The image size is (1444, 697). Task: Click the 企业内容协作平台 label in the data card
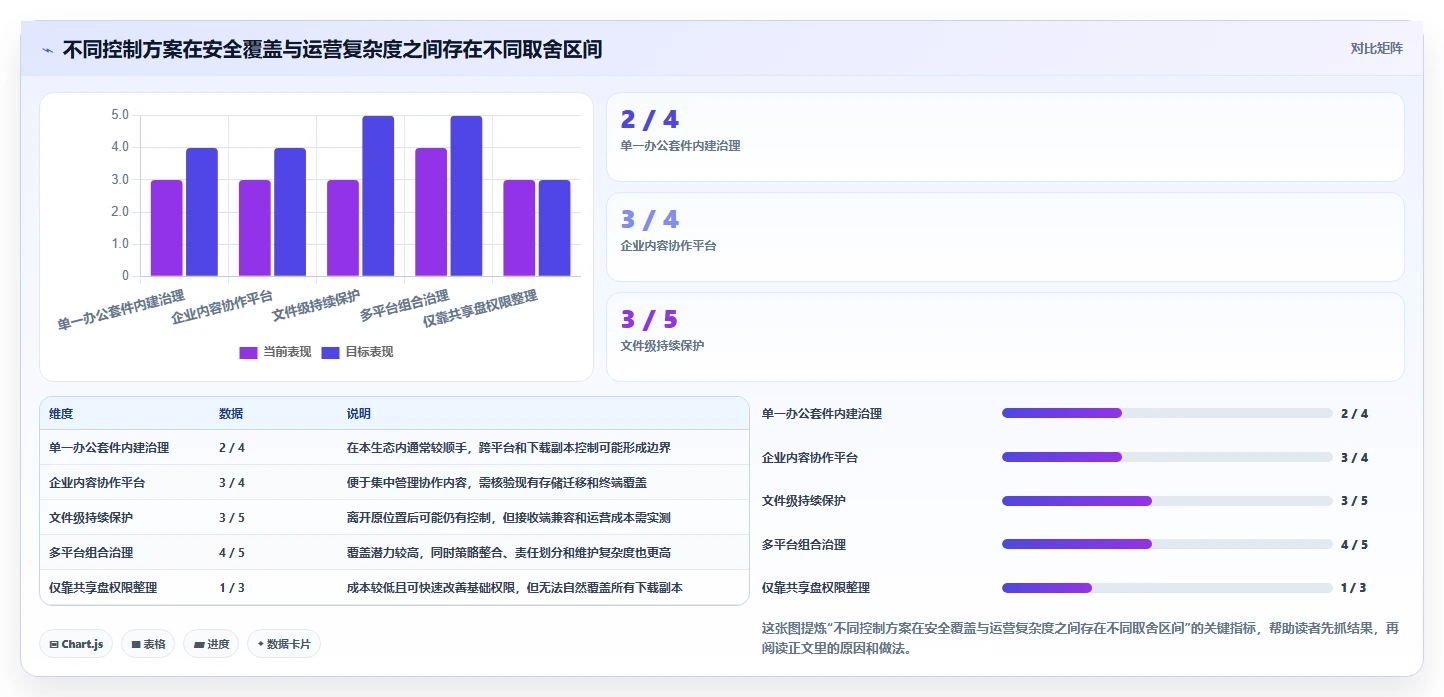(x=668, y=246)
